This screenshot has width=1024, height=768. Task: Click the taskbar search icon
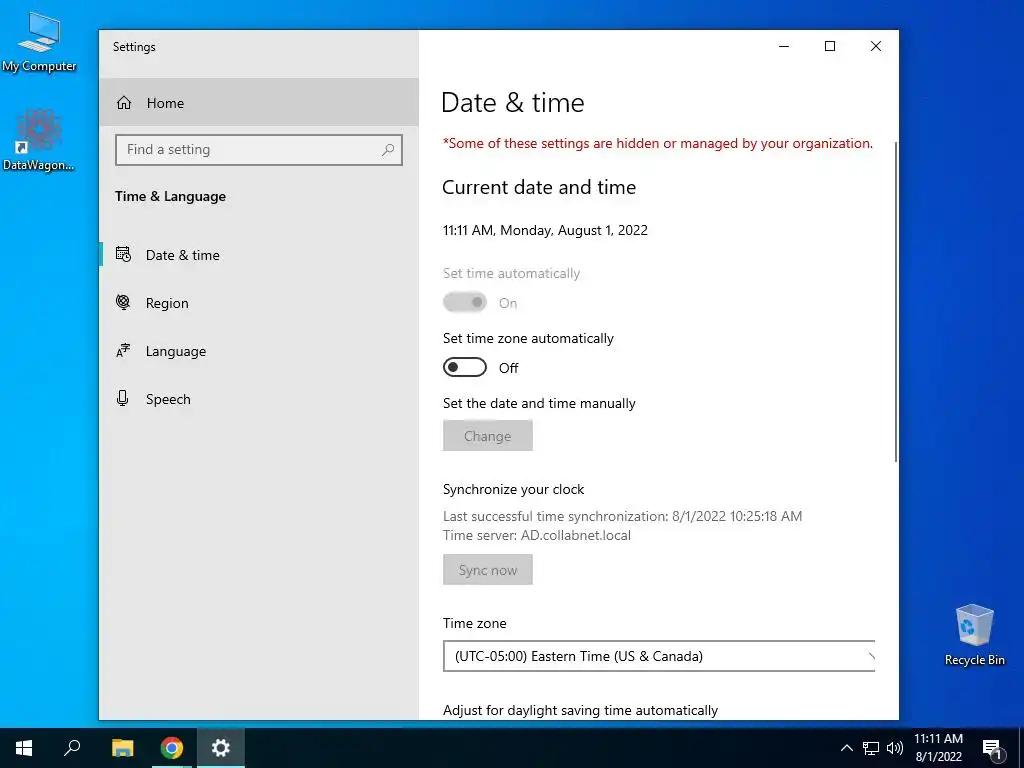point(72,748)
